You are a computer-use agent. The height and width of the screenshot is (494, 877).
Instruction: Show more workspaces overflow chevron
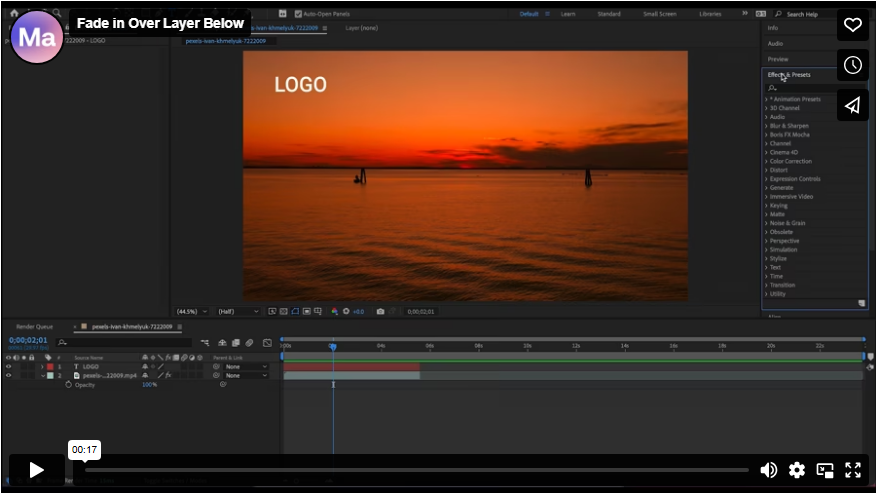coord(744,13)
